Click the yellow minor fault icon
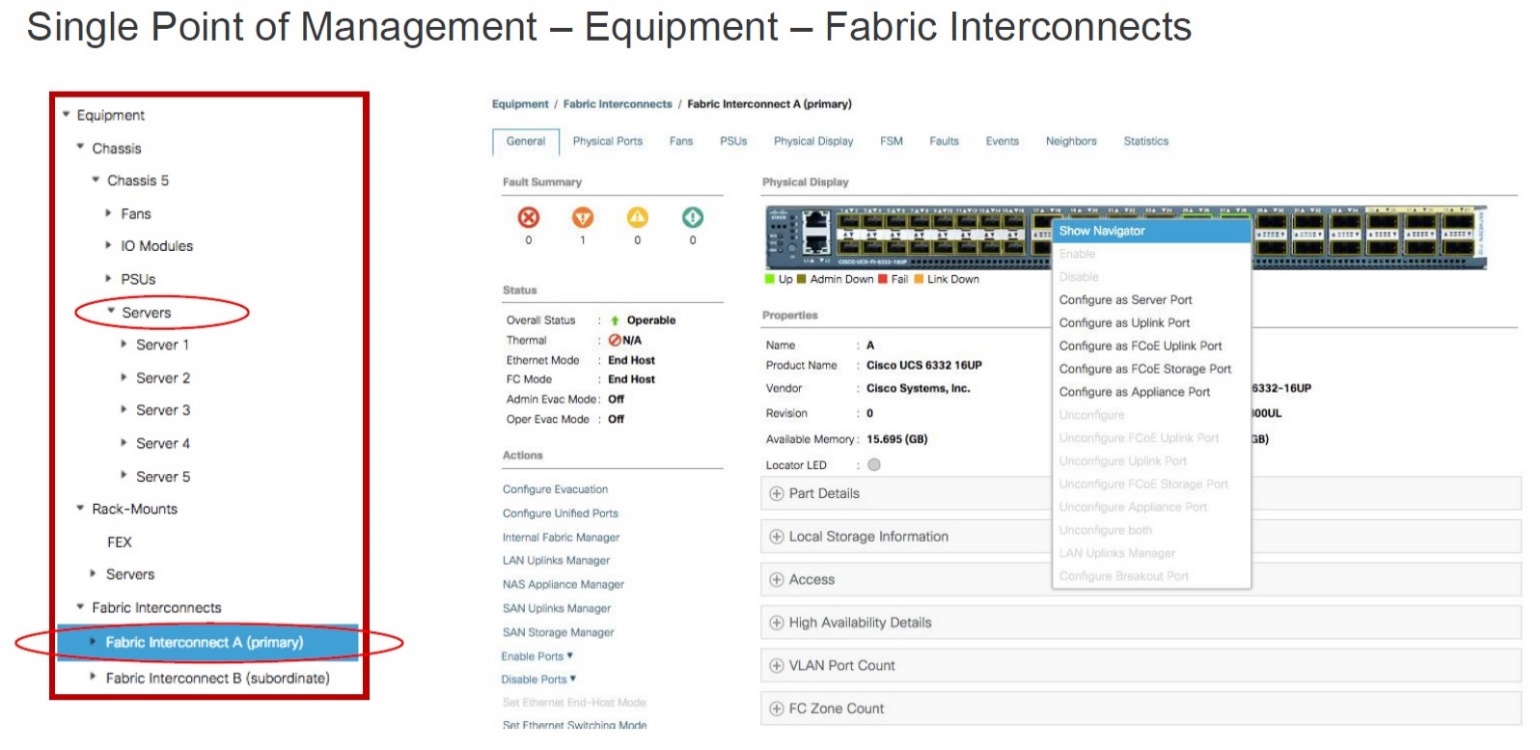 638,217
